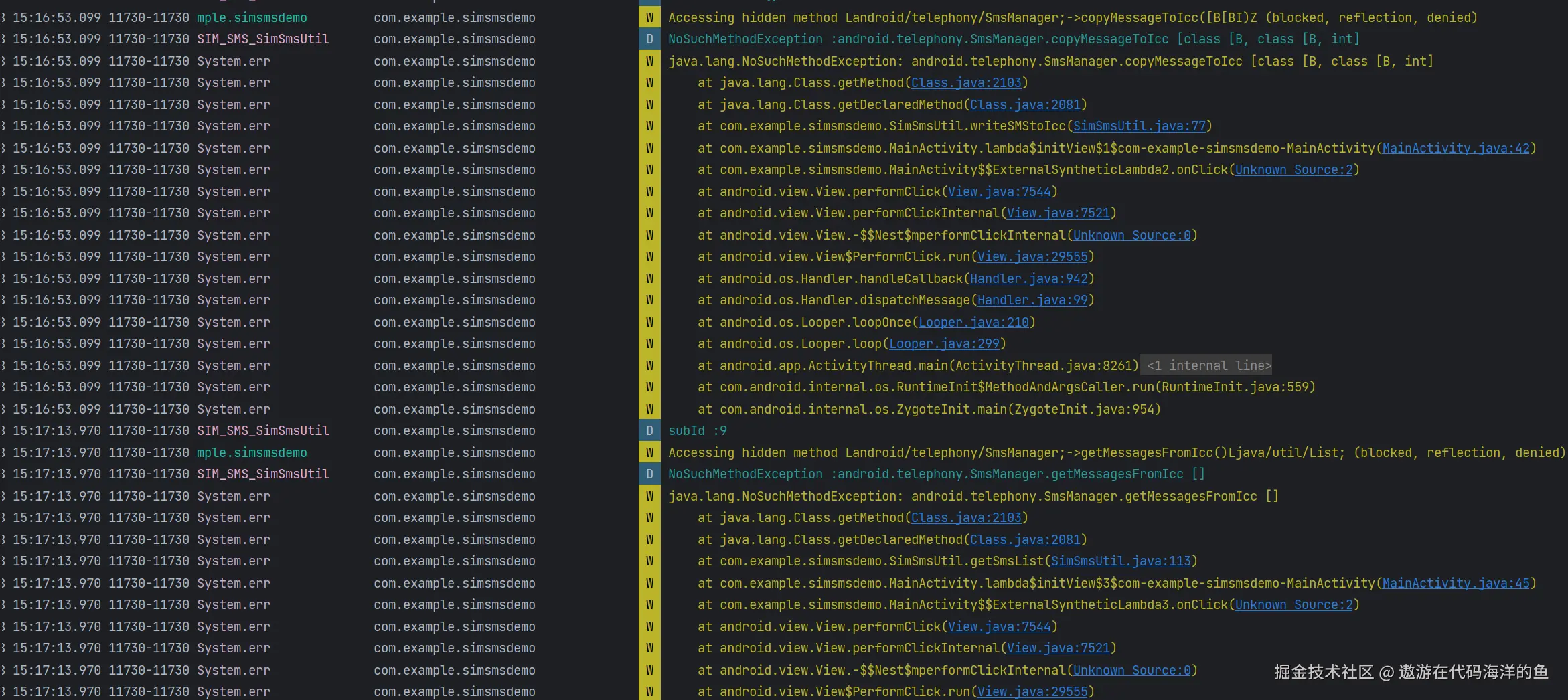Viewport: 1568px width, 700px height.
Task: Click the Handler.java:99 link
Action: click(1032, 300)
